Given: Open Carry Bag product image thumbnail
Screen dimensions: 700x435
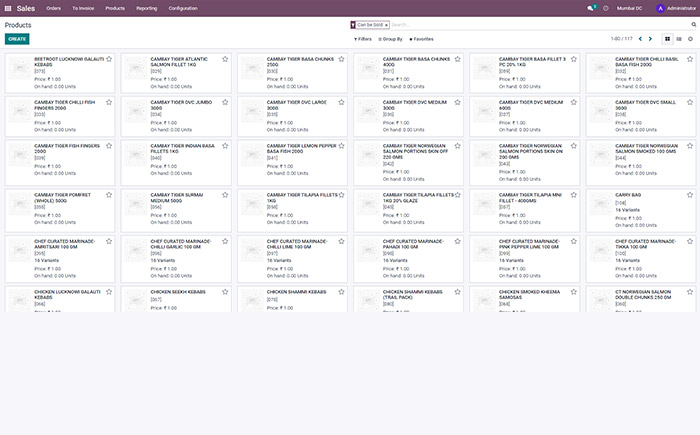Looking at the screenshot, I should [600, 204].
